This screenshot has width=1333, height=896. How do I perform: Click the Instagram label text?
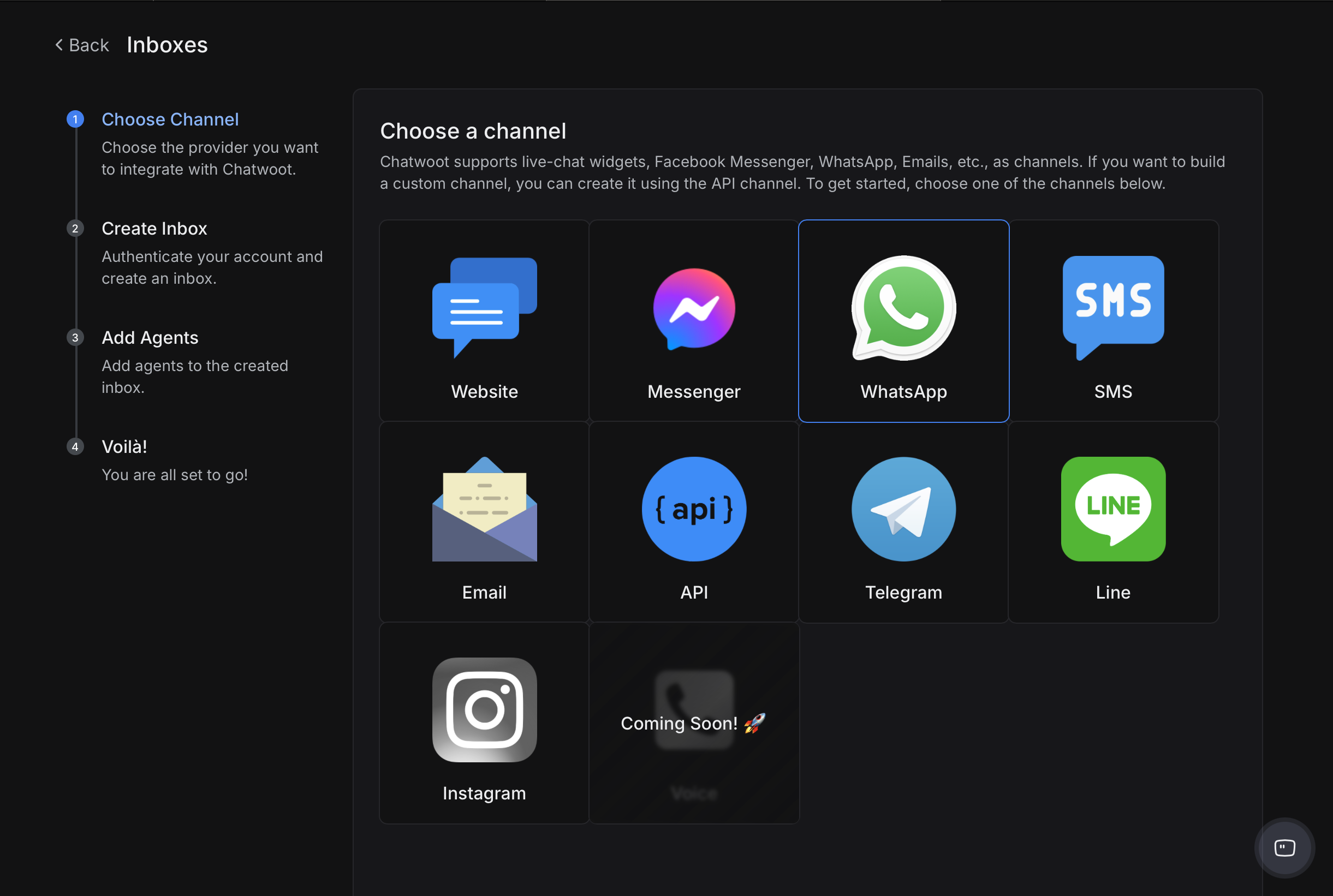(x=484, y=793)
